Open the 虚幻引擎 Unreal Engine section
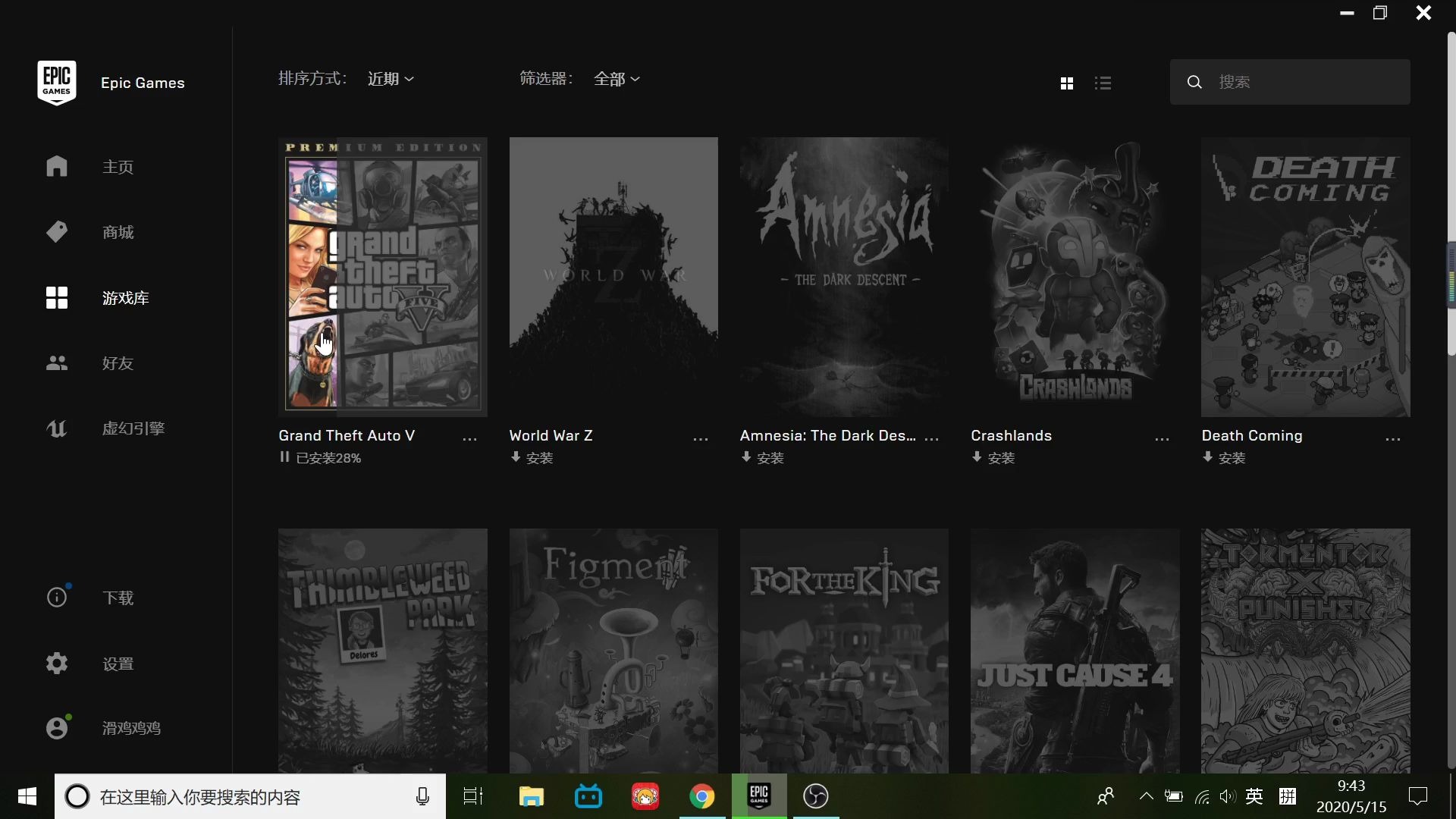Viewport: 1456px width, 819px height. (x=57, y=428)
